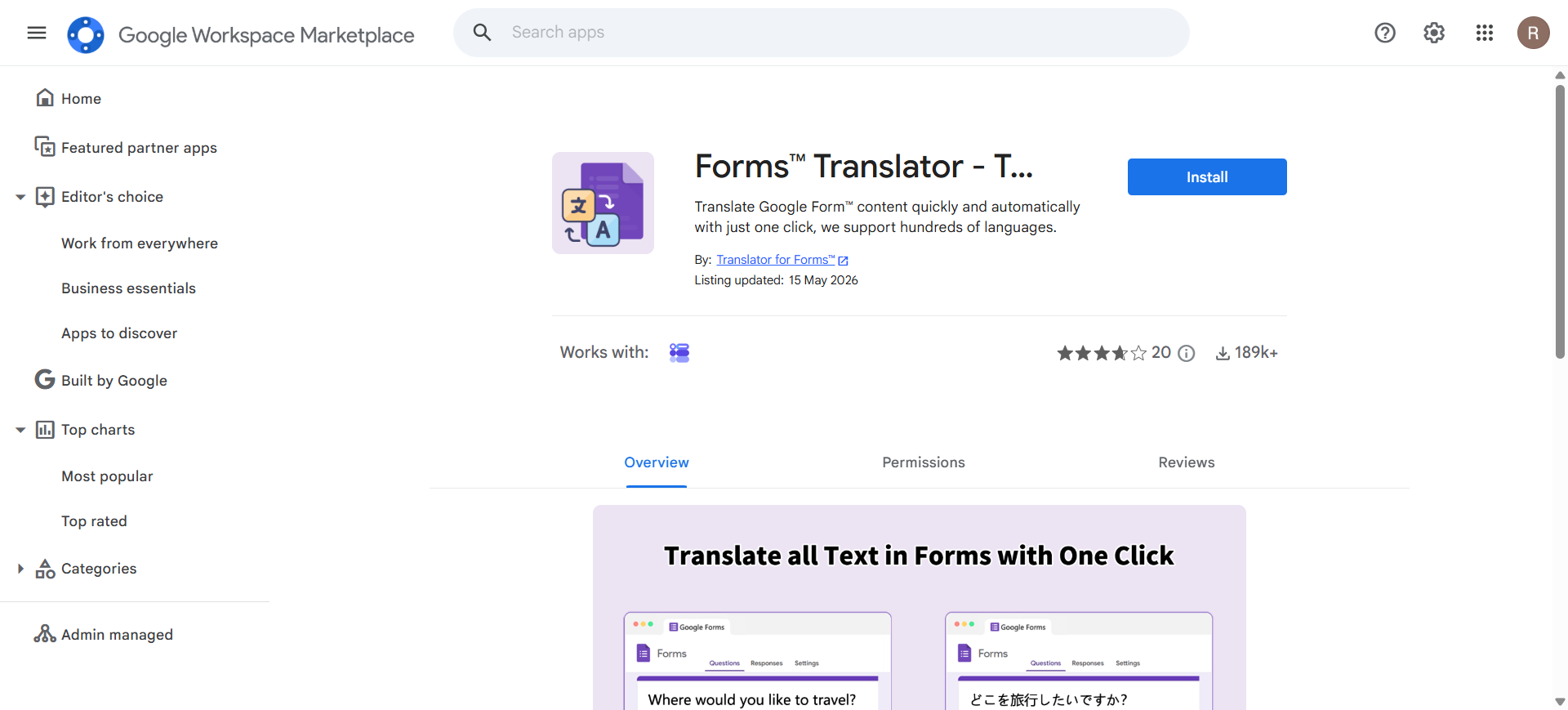
Task: Collapse the Top charts section arrow
Action: pos(20,430)
